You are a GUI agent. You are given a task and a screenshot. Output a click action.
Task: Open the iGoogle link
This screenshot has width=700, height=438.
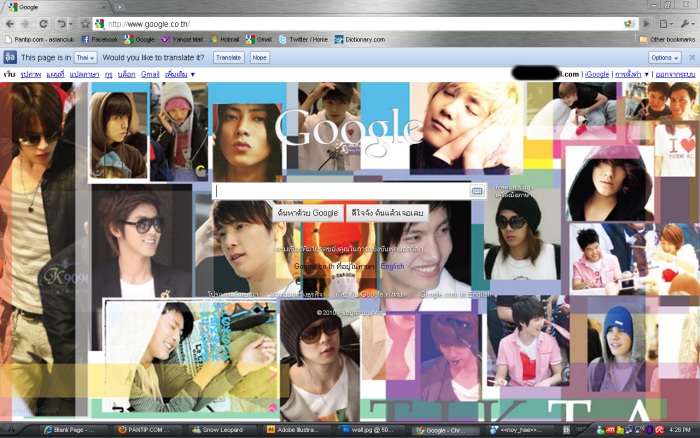coord(597,74)
